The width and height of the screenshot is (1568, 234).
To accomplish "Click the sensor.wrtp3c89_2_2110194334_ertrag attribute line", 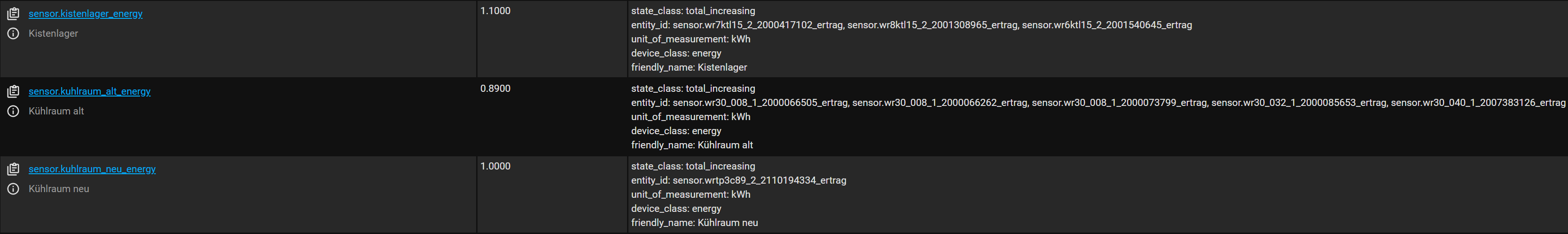I will (738, 180).
